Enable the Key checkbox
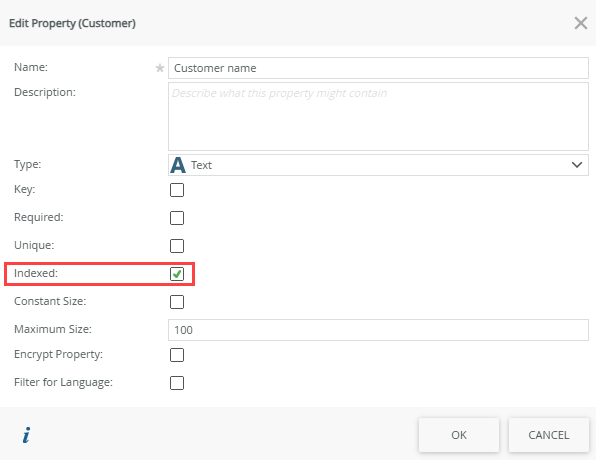 click(x=177, y=190)
